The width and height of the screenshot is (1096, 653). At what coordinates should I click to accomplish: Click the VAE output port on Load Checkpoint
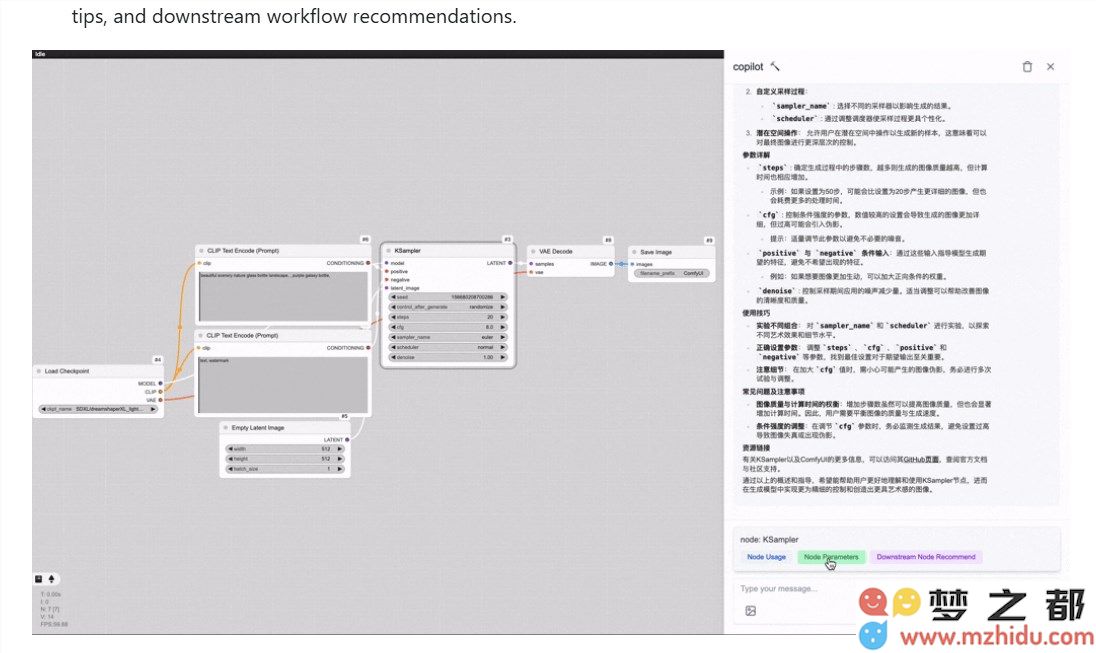click(x=160, y=400)
